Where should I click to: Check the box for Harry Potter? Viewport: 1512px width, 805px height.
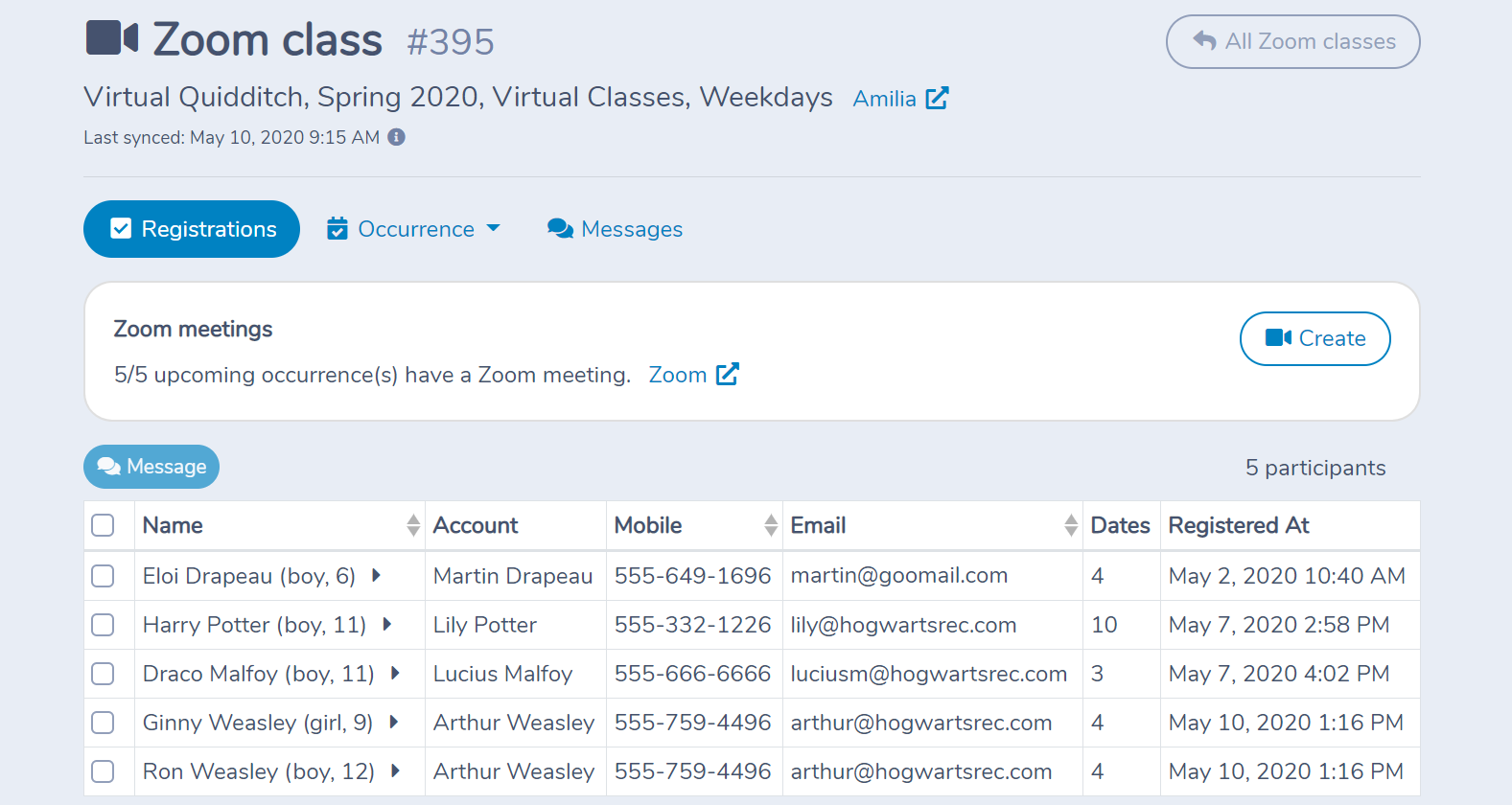click(103, 625)
